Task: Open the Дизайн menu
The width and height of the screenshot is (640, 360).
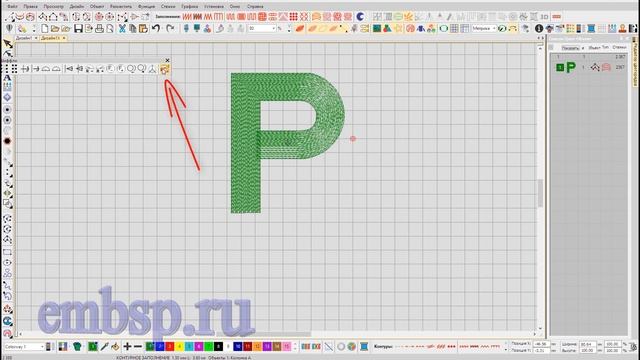Action: point(77,7)
